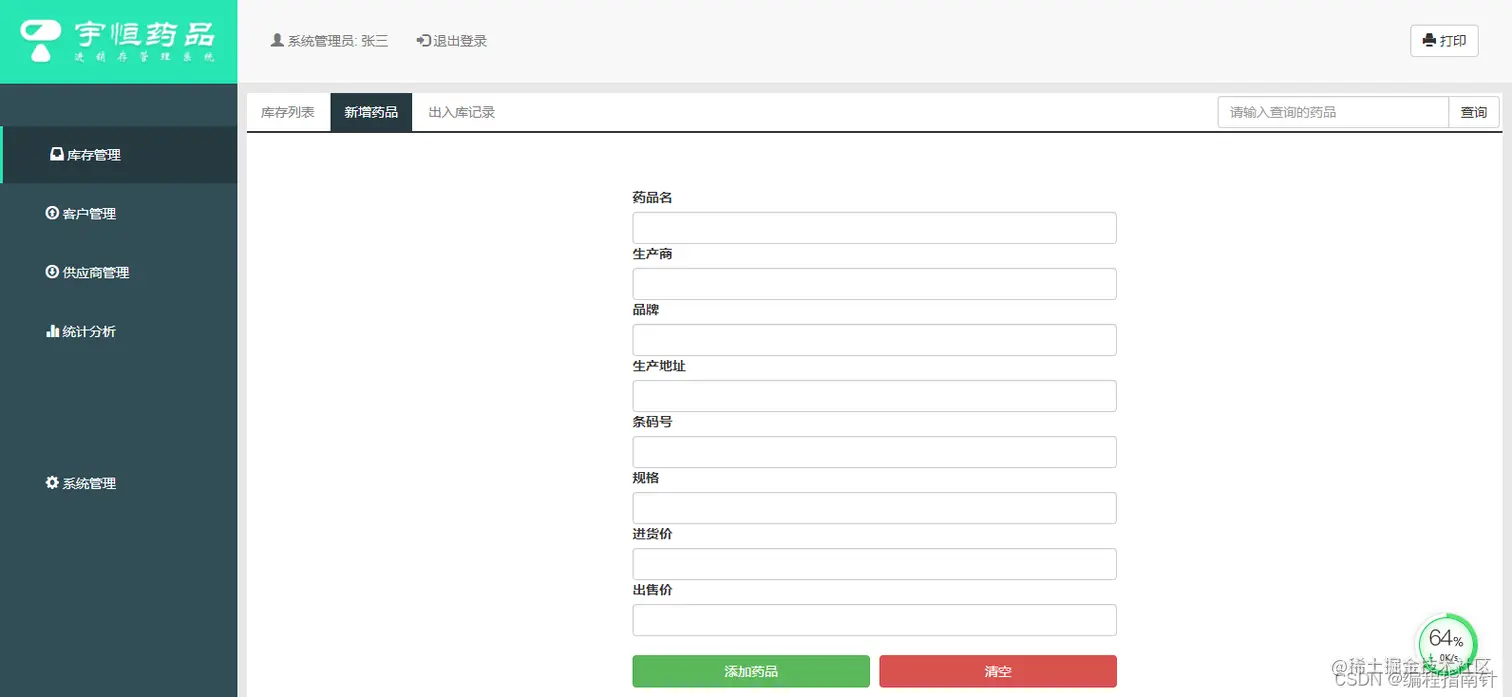
Task: Click the green 添加药品 button
Action: (x=751, y=671)
